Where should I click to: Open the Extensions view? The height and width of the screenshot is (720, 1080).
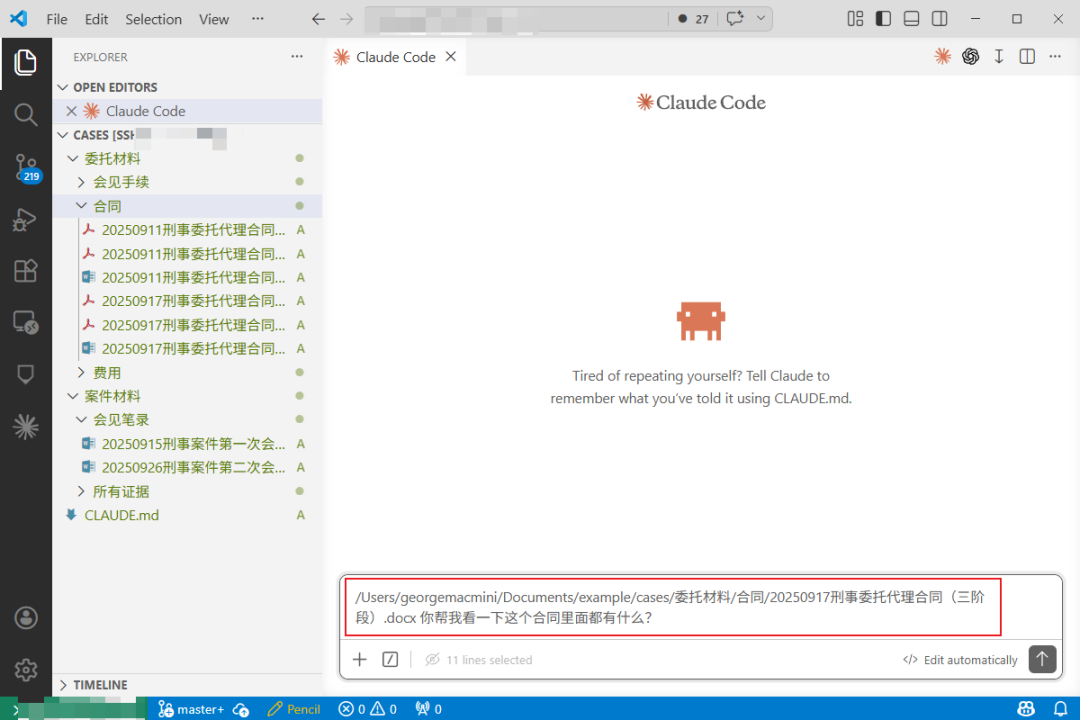coord(25,271)
